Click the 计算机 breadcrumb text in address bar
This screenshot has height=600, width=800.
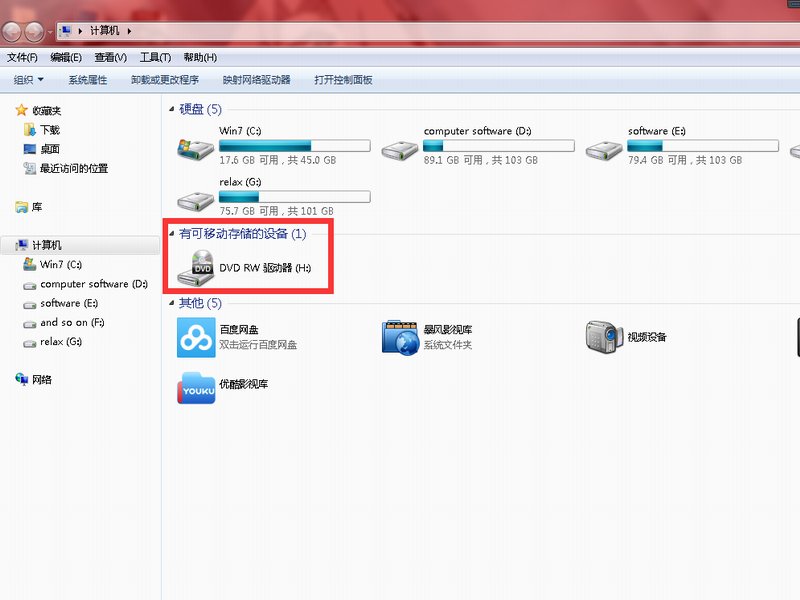coord(105,31)
